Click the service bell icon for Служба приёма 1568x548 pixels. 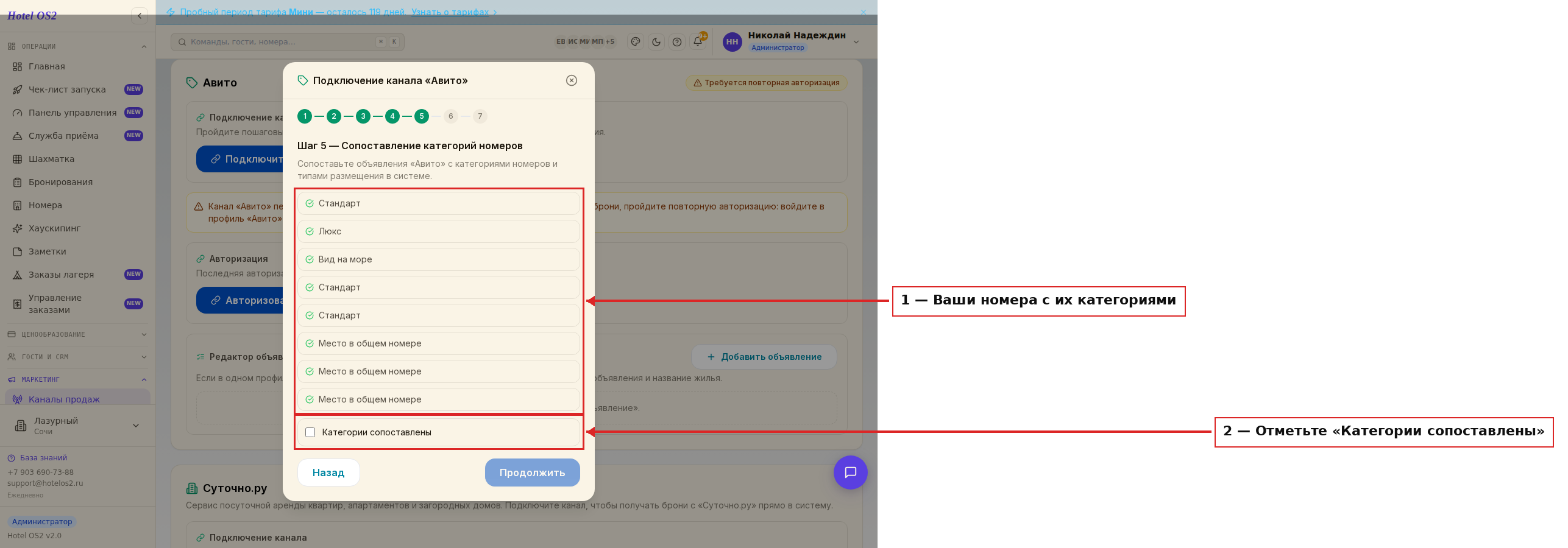click(x=17, y=136)
